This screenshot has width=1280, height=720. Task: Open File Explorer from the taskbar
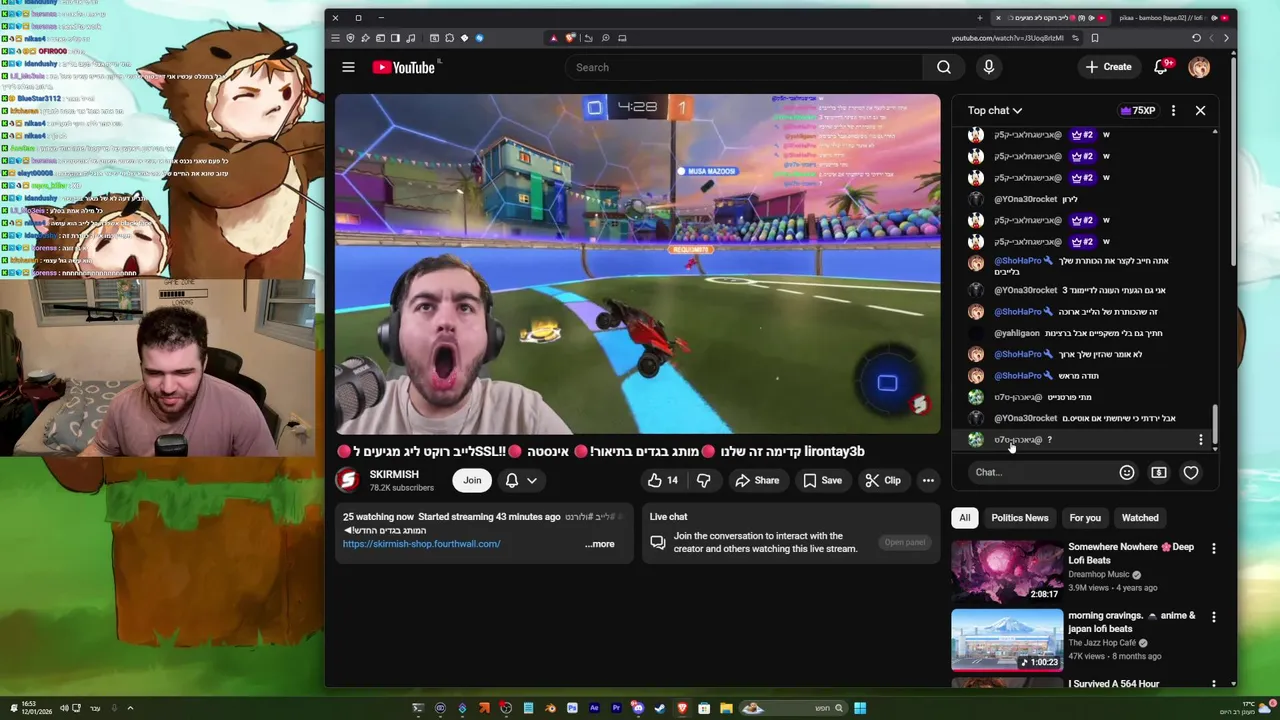tap(726, 708)
